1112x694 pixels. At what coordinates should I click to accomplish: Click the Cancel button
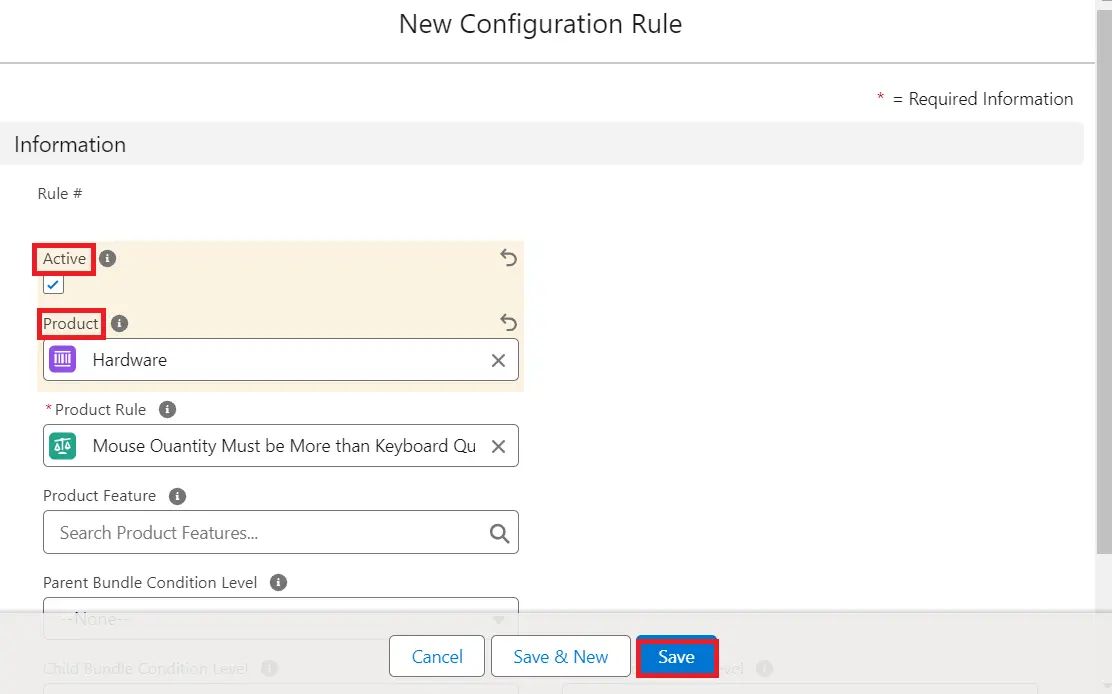(437, 657)
